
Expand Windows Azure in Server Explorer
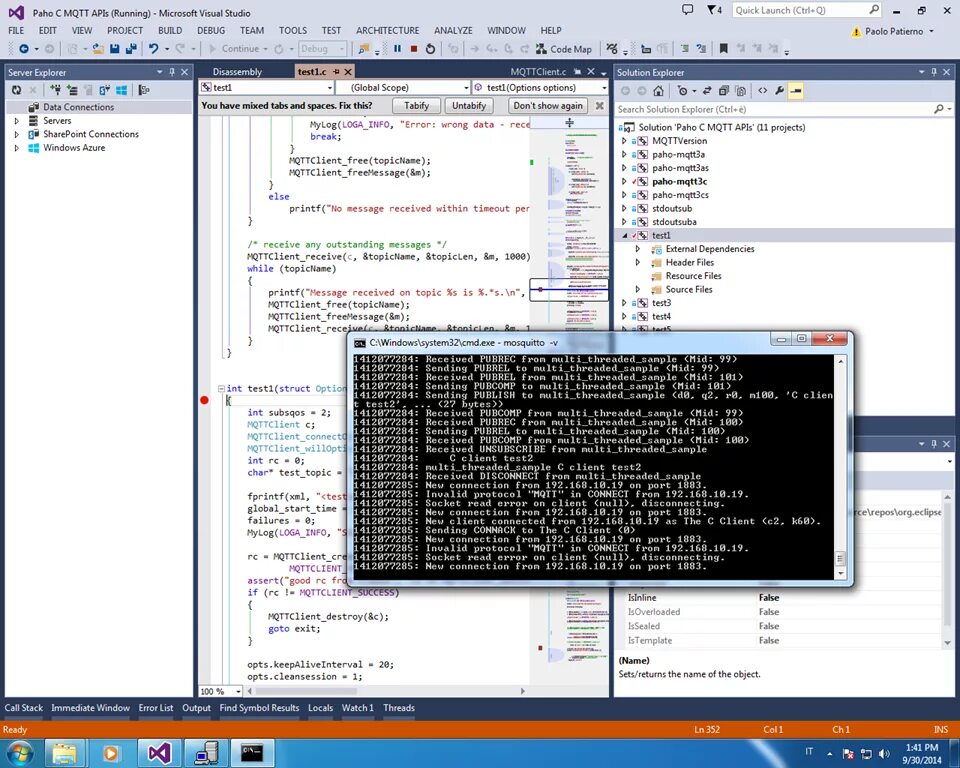[17, 148]
